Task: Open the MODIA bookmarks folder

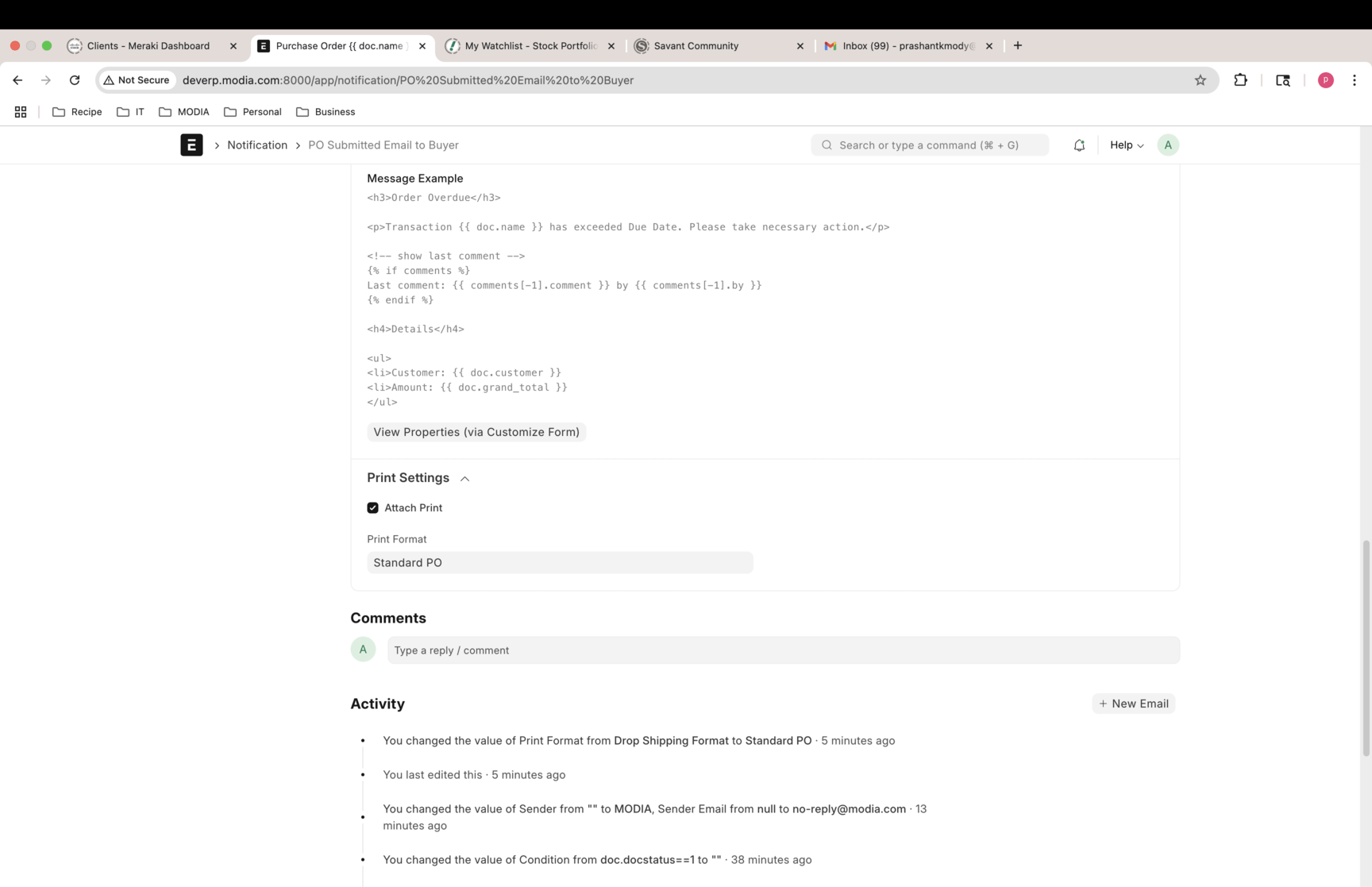Action: pyautogui.click(x=184, y=112)
